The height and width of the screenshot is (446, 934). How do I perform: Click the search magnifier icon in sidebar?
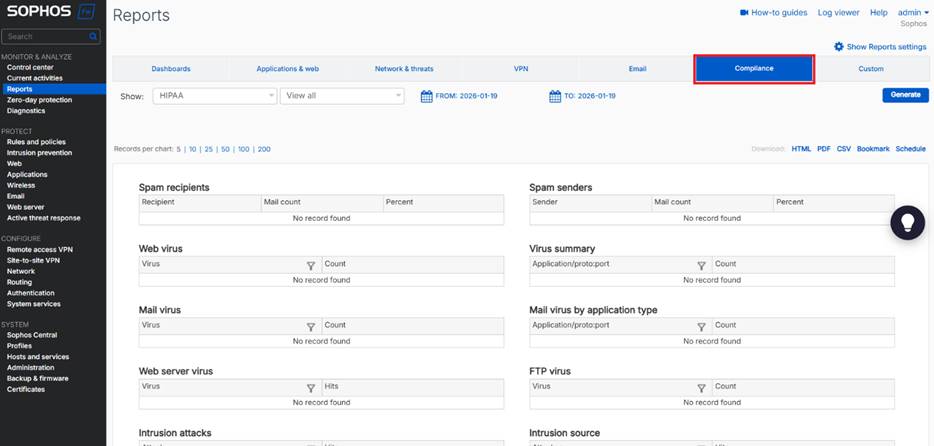coord(93,37)
